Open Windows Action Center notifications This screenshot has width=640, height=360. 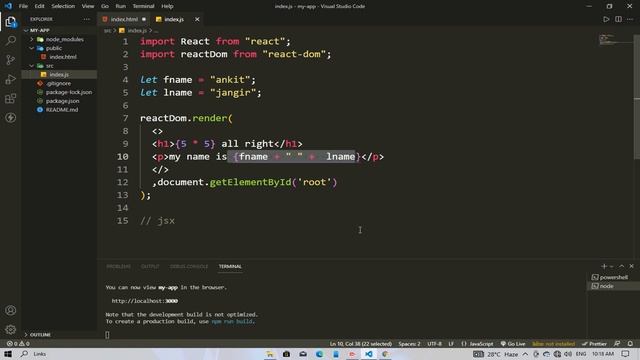point(625,354)
